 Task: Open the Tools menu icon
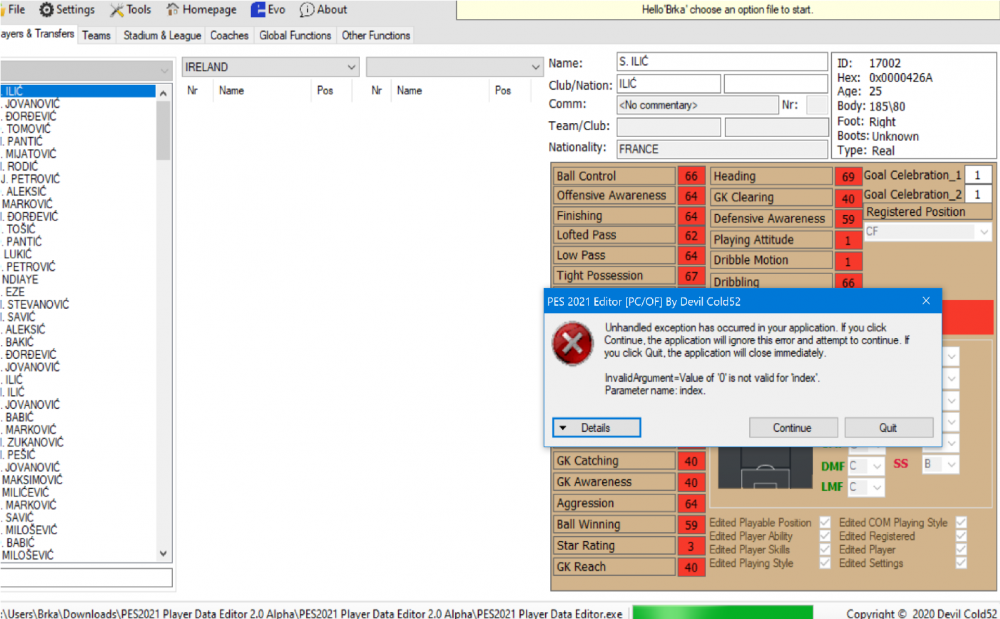pyautogui.click(x=118, y=10)
